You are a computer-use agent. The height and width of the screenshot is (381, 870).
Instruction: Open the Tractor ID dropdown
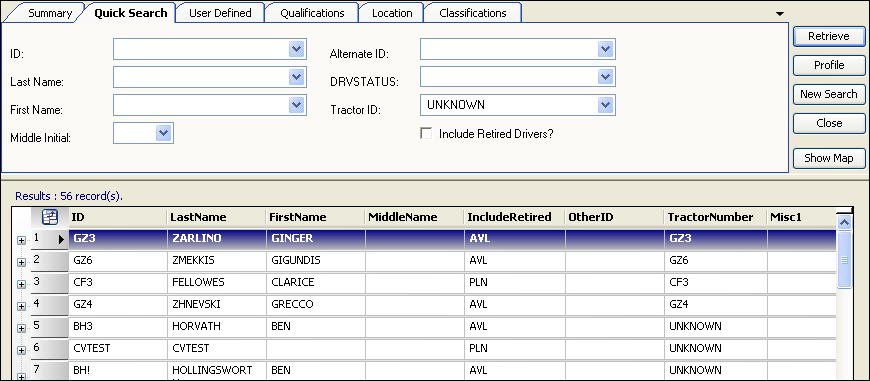click(605, 105)
